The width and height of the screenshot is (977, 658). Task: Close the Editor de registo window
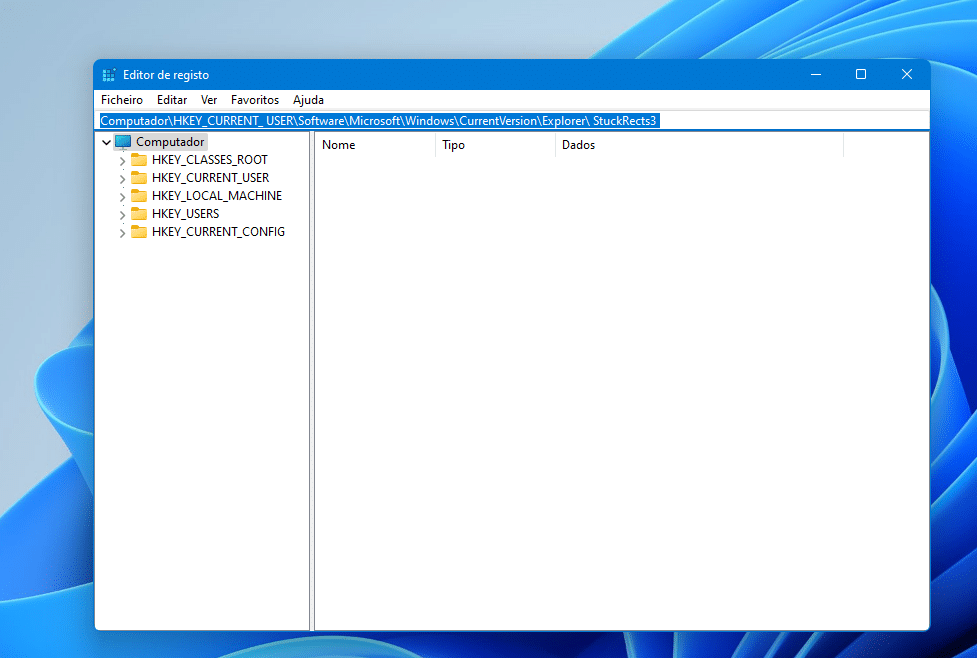[x=907, y=75]
